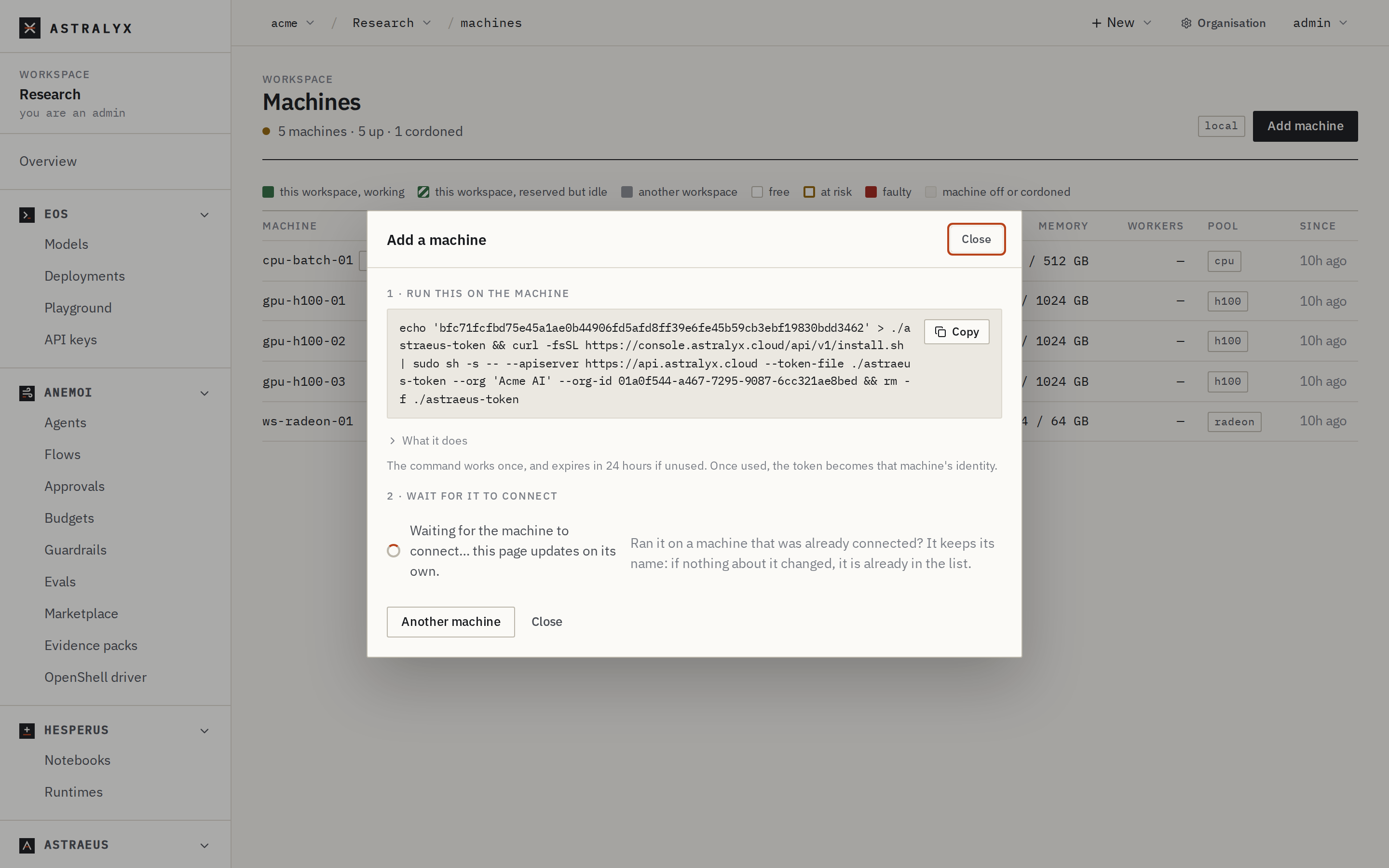This screenshot has height=868, width=1389.
Task: Click the green working legend square
Action: [x=268, y=192]
